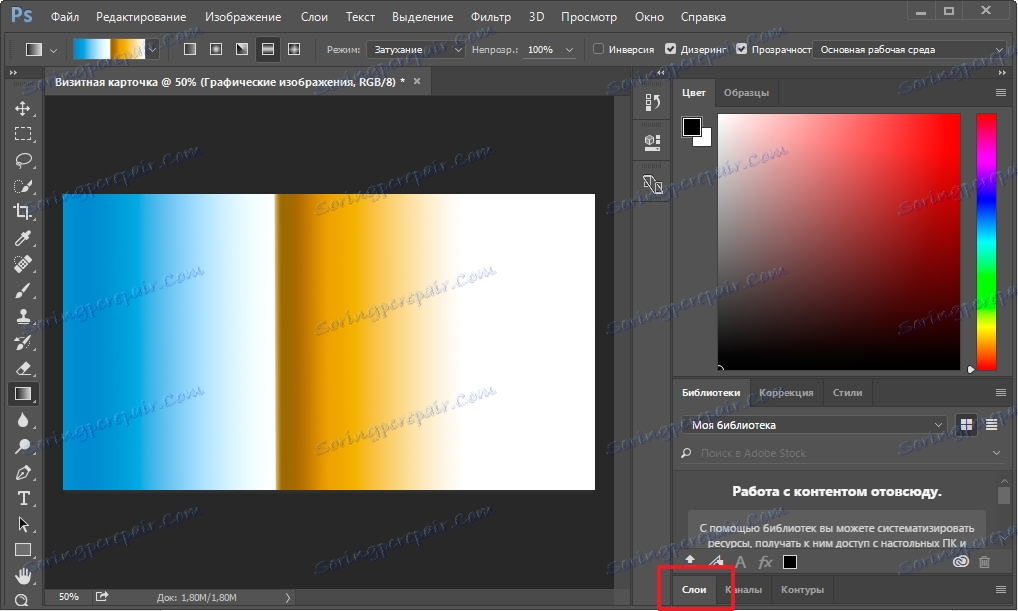Screen dimensions: 1018x611
Task: Open the Моя библиотека dropdown
Action: point(812,424)
